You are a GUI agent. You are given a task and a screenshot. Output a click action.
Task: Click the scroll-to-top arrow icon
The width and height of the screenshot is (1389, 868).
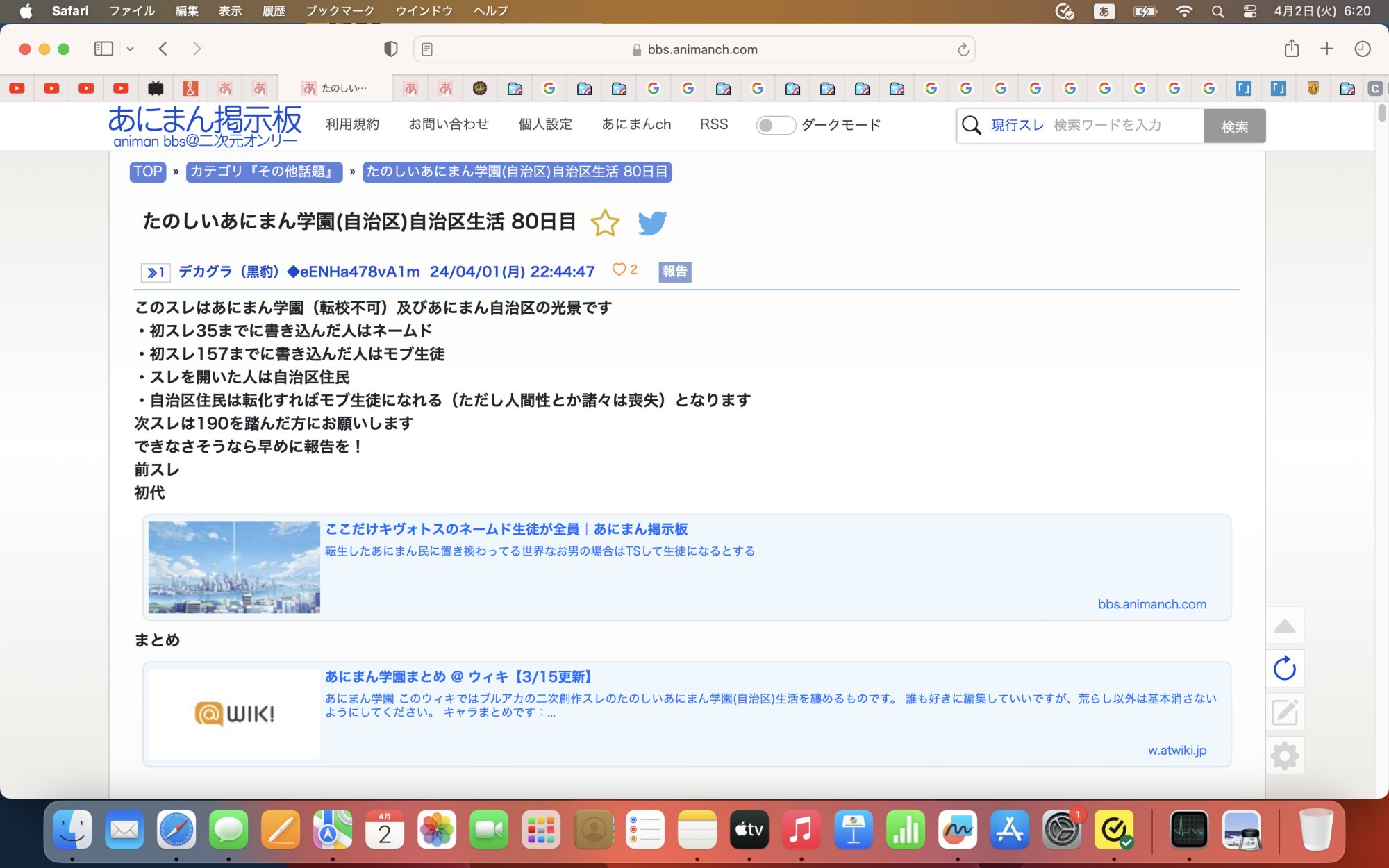(1284, 626)
